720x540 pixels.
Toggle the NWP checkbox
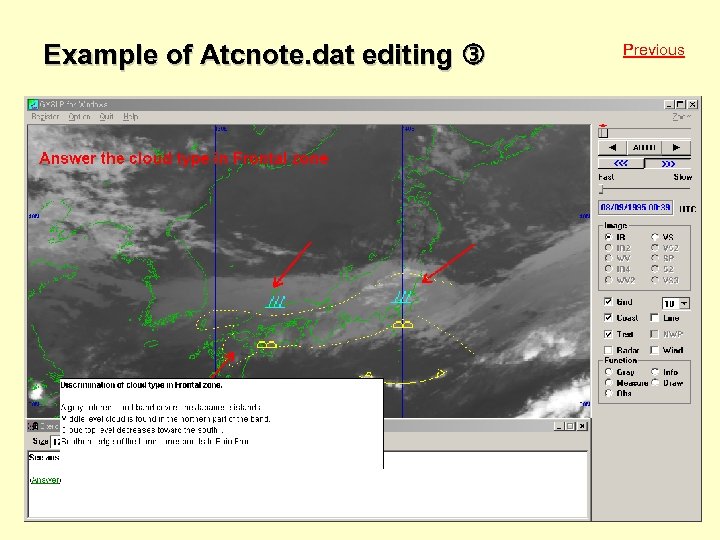655,334
